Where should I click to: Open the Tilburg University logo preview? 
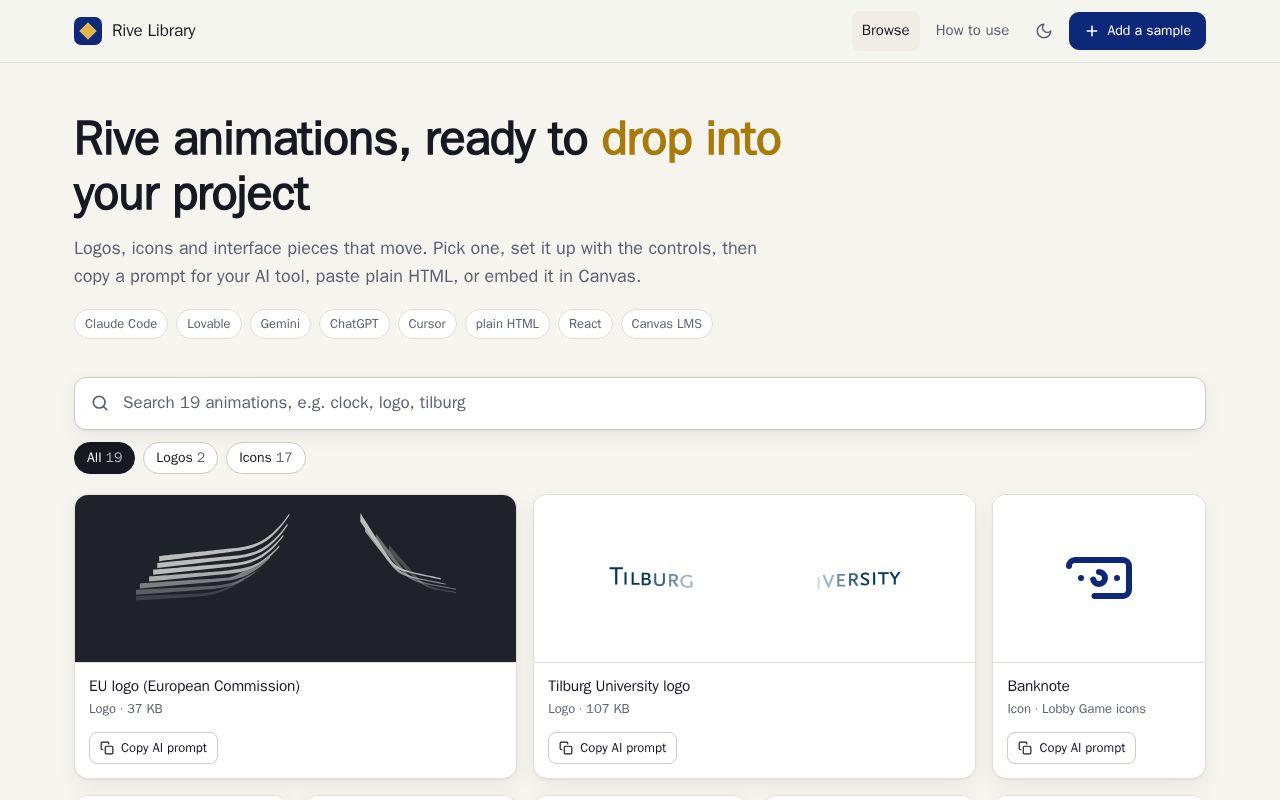pos(754,578)
